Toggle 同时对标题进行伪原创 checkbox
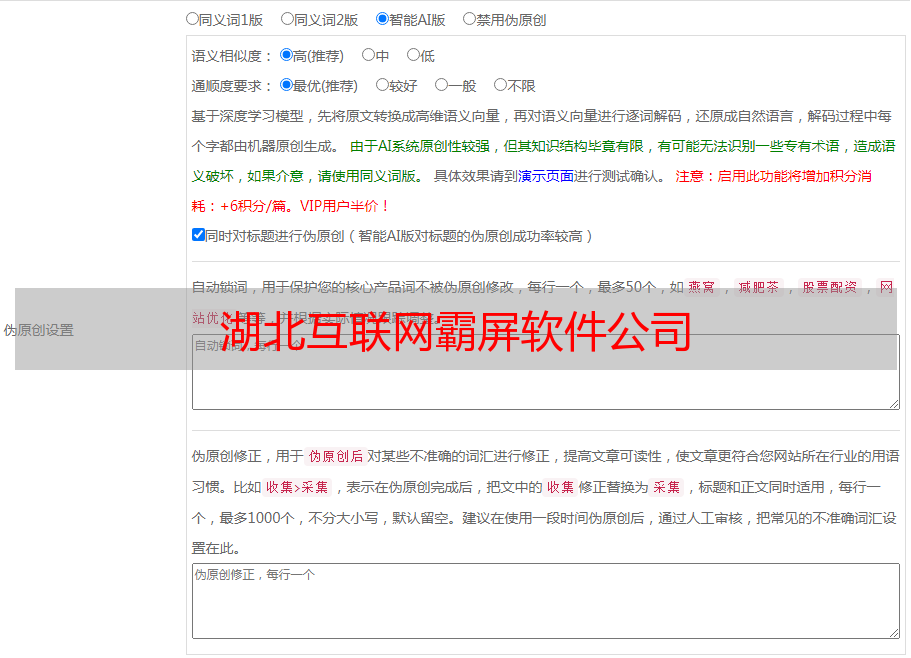Image resolution: width=911 pixels, height=658 pixels. click(x=198, y=235)
